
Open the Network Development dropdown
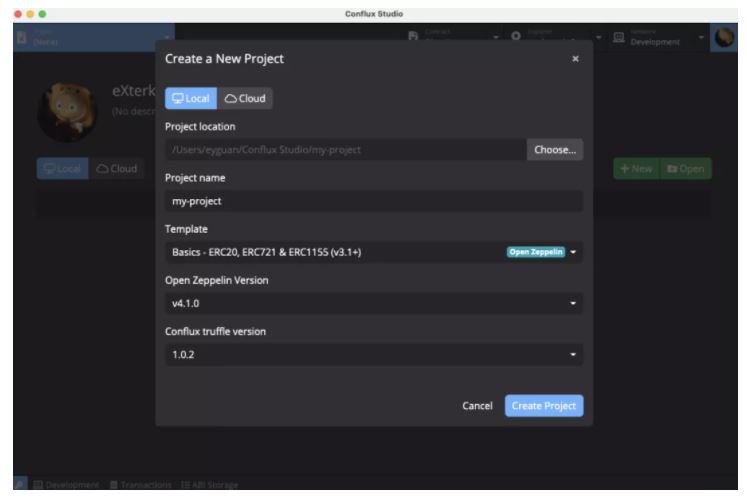(x=658, y=37)
